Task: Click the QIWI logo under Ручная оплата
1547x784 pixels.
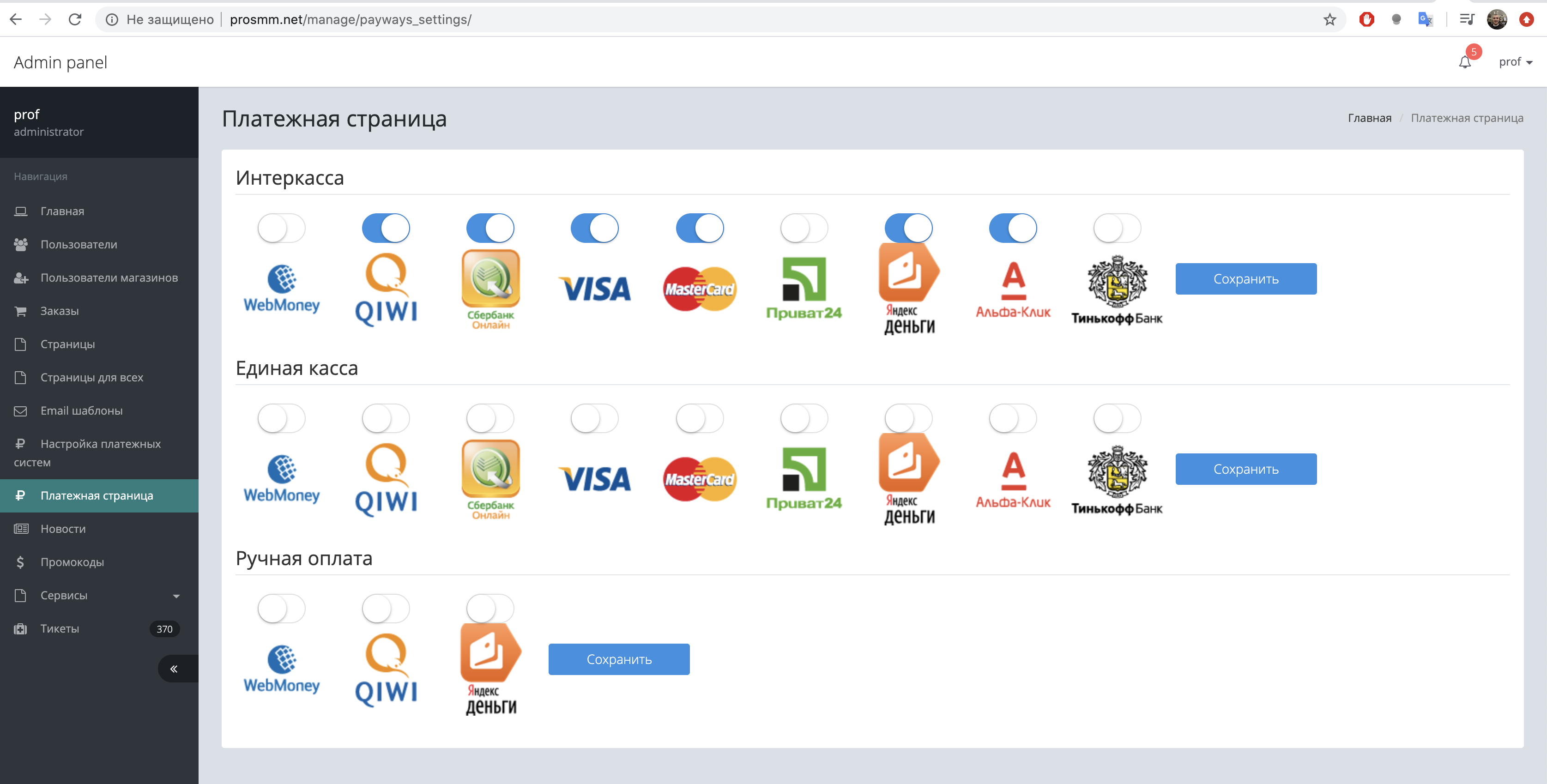Action: pyautogui.click(x=386, y=670)
